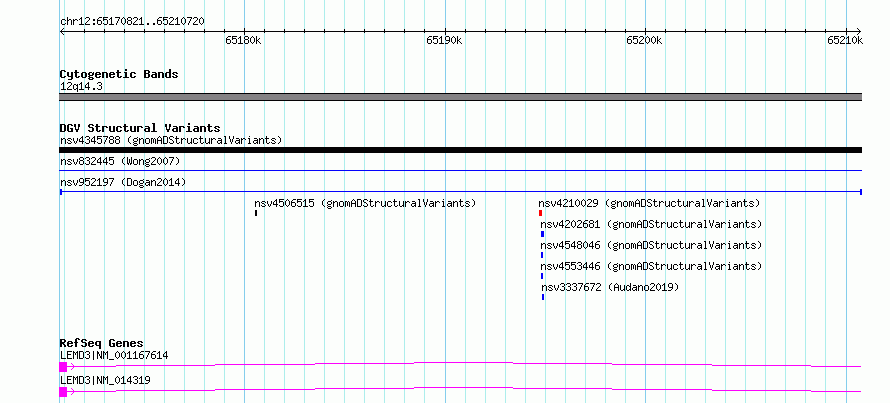
Task: Click the right arrowhead of the ruler
Action: pyautogui.click(x=858, y=31)
